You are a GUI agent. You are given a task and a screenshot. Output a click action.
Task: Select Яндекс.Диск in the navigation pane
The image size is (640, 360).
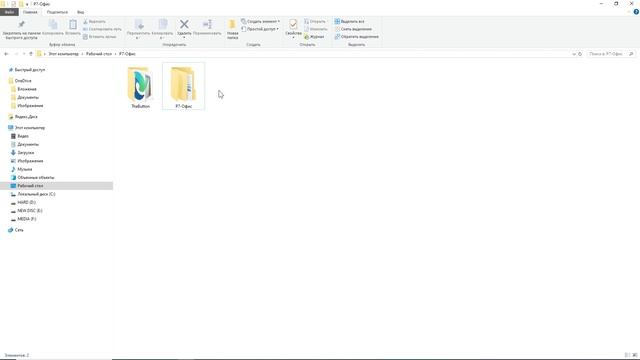[x=26, y=117]
